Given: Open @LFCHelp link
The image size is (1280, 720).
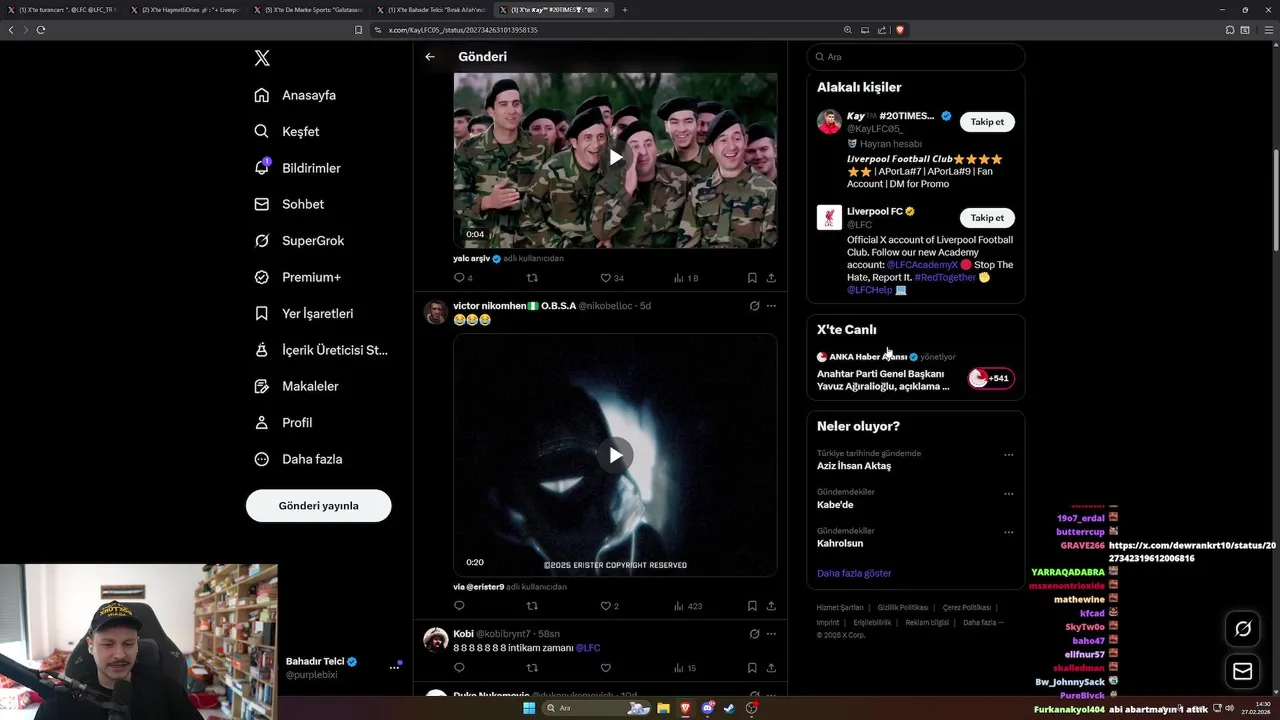Looking at the screenshot, I should 869,290.
